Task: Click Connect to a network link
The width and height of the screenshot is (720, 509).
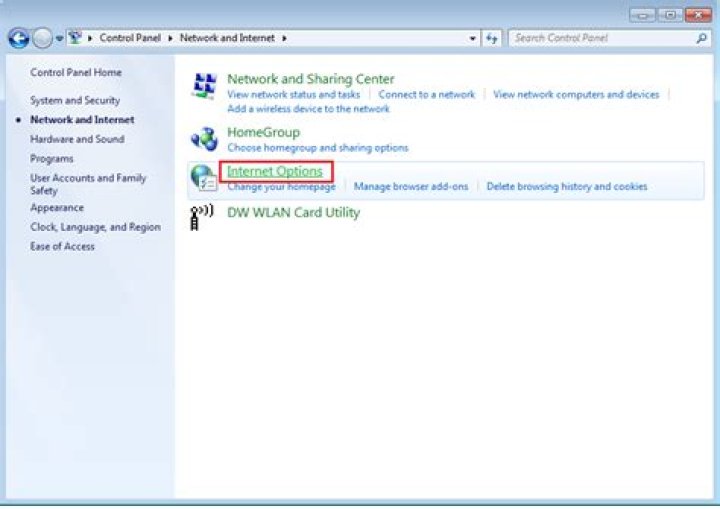Action: coord(427,94)
